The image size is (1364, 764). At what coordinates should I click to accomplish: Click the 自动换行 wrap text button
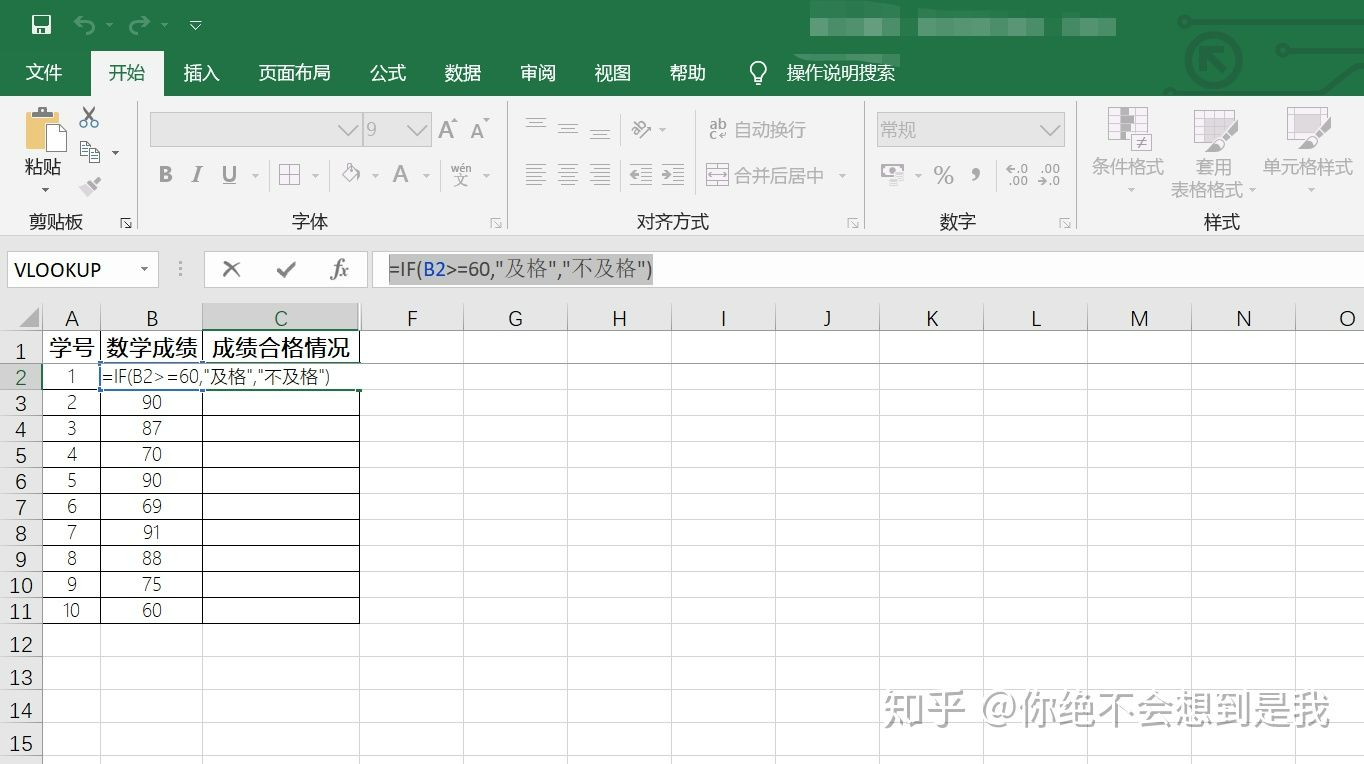tap(757, 129)
